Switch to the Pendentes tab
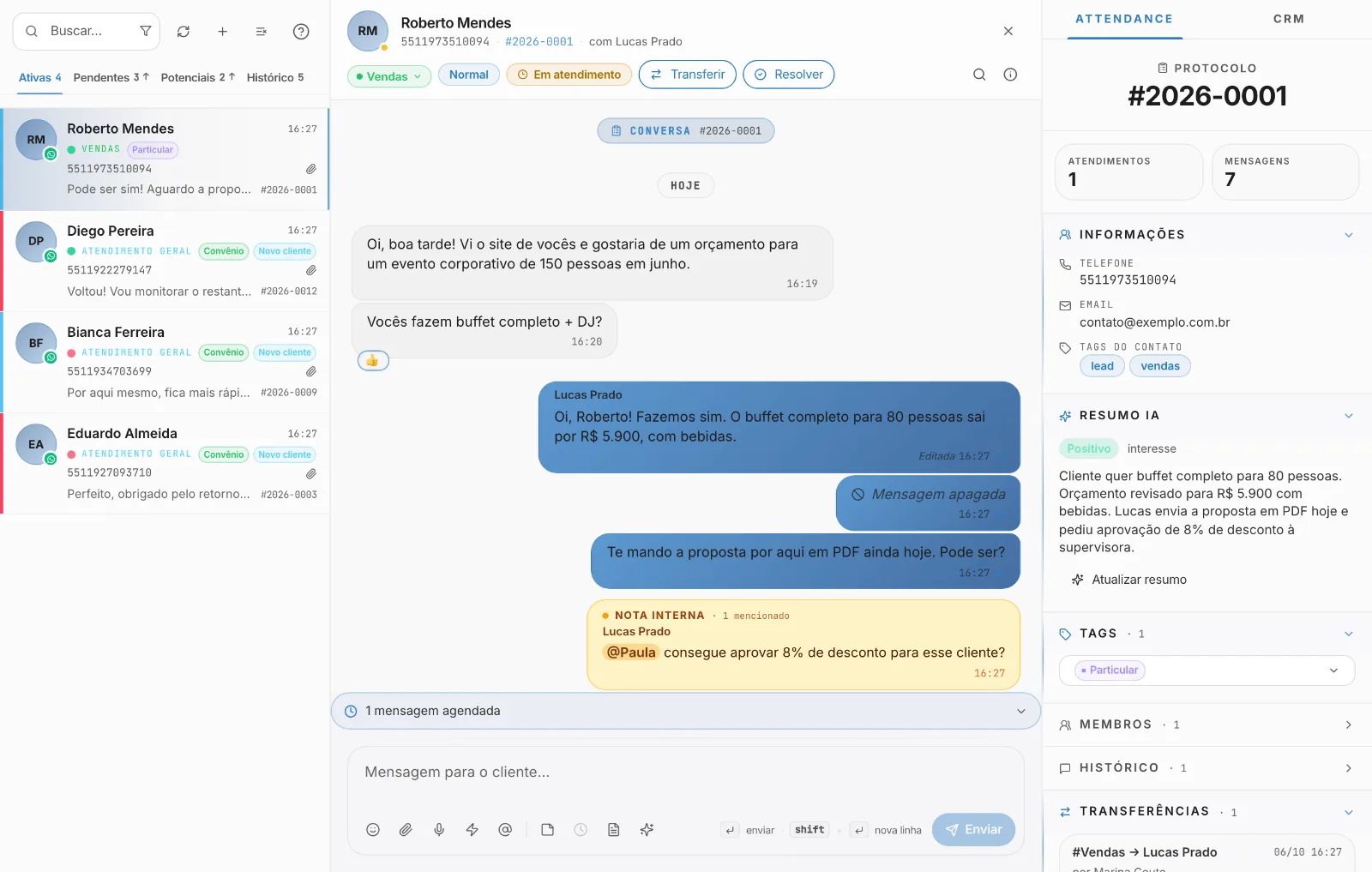Screen dimensions: 1372x872 (111, 77)
